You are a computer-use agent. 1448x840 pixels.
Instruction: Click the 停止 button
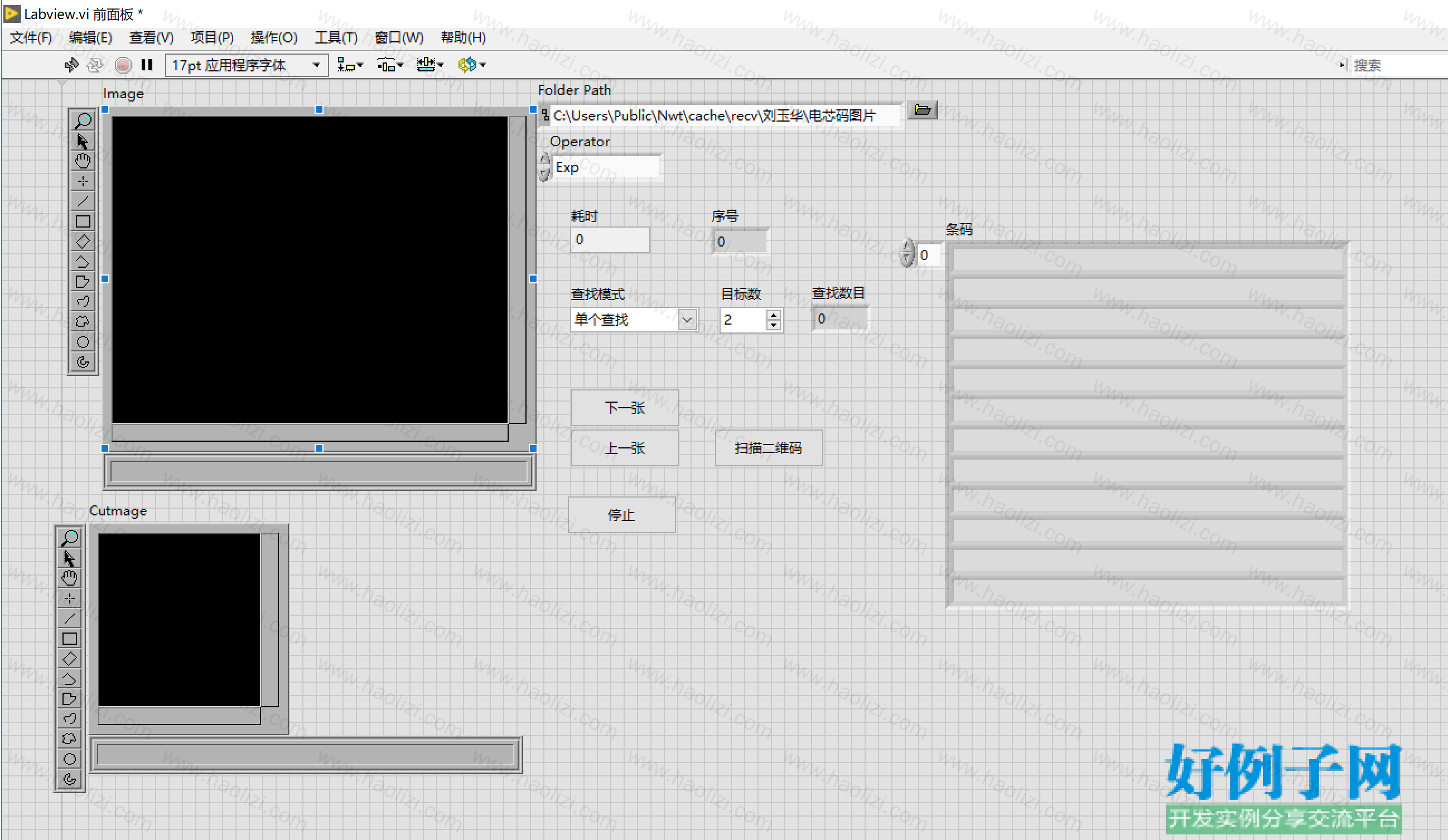(622, 515)
